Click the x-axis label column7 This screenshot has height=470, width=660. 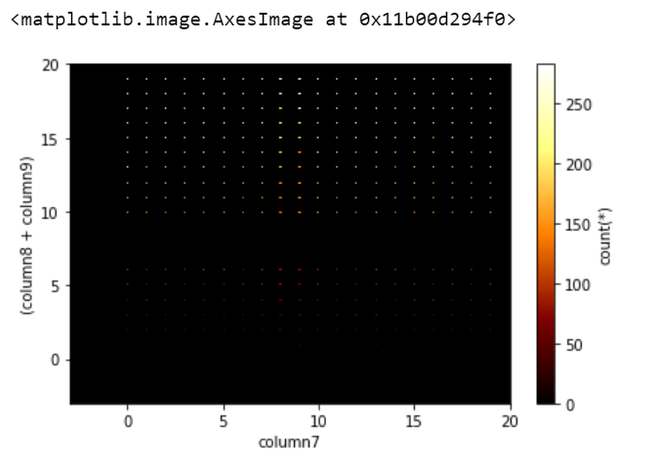click(x=289, y=442)
